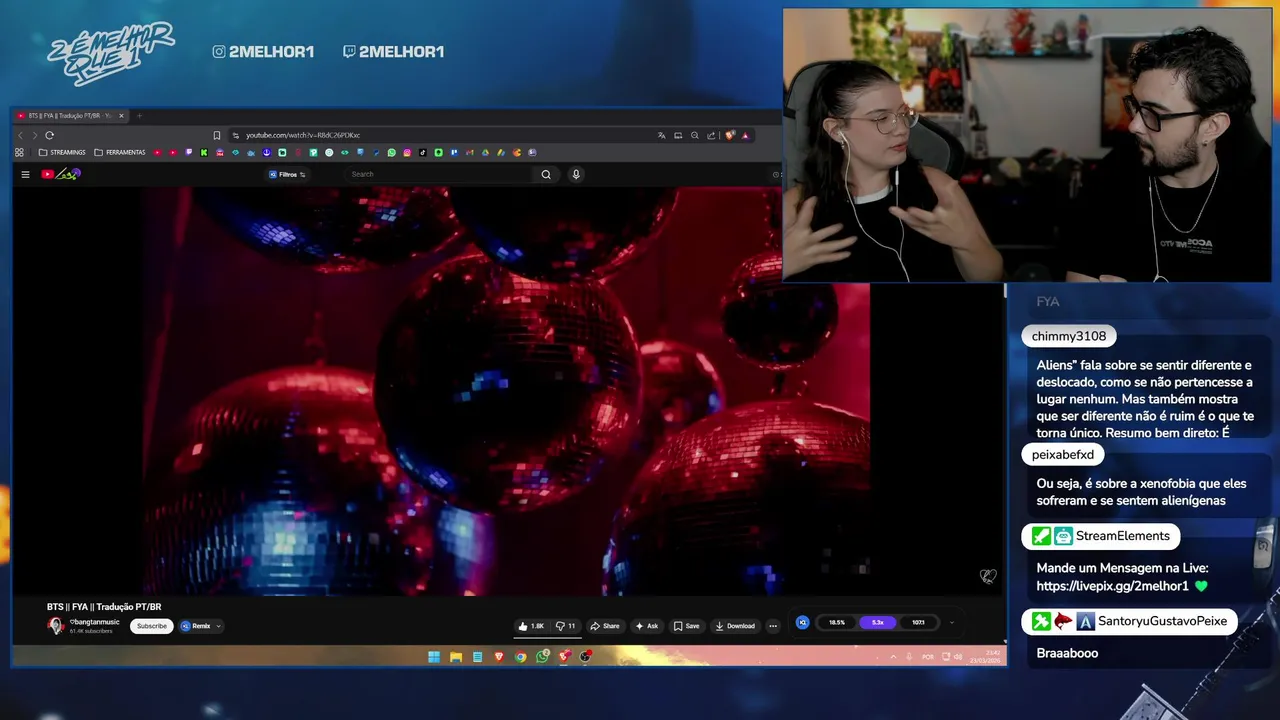This screenshot has width=1280, height=720.
Task: Go forward with the browser forward arrow
Action: click(35, 135)
